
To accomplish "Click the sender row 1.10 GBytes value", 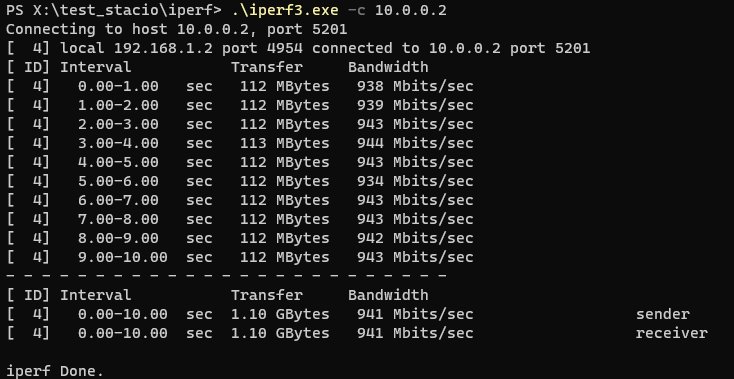I will tap(280, 314).
